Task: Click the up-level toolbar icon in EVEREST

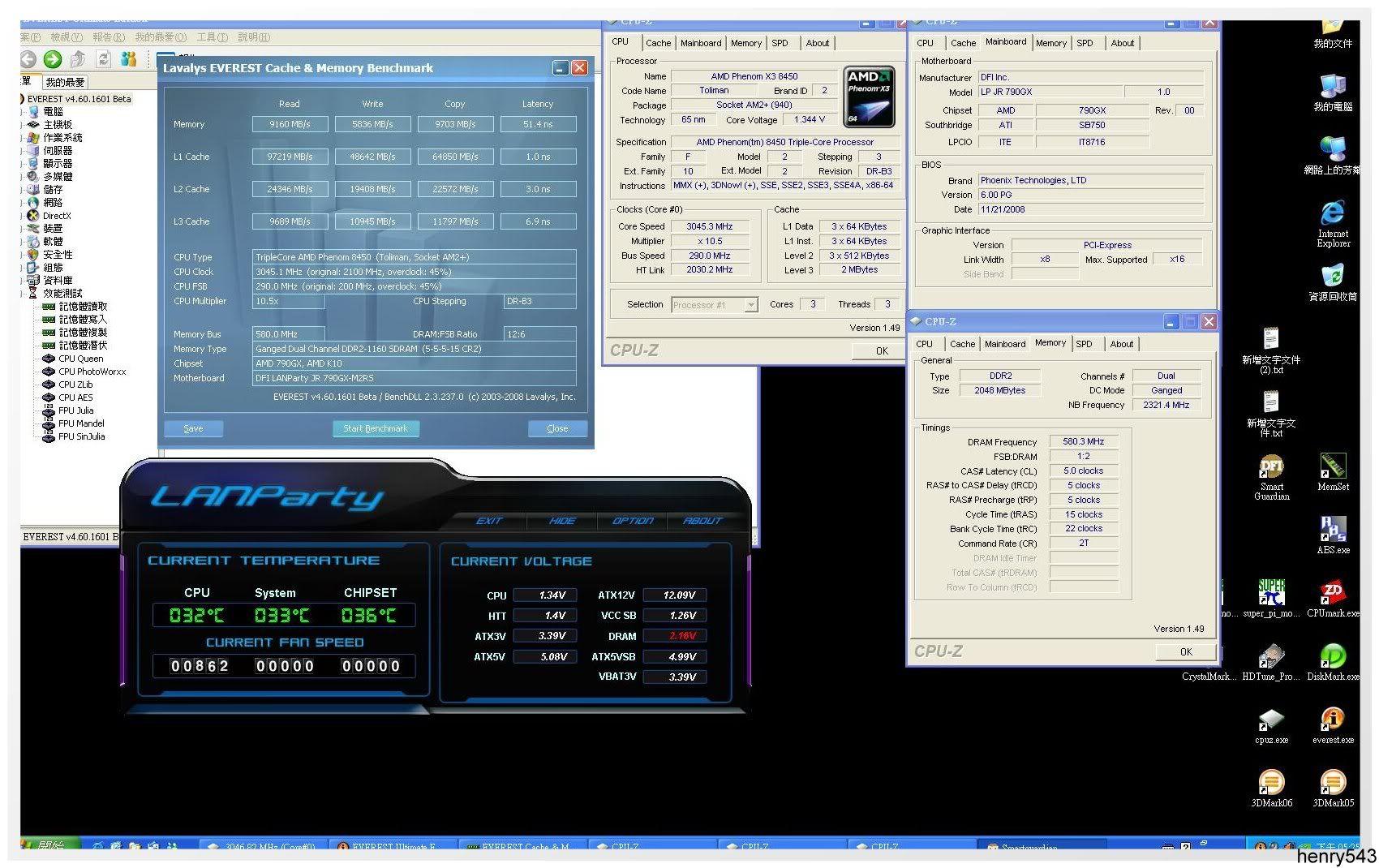Action: tap(78, 59)
